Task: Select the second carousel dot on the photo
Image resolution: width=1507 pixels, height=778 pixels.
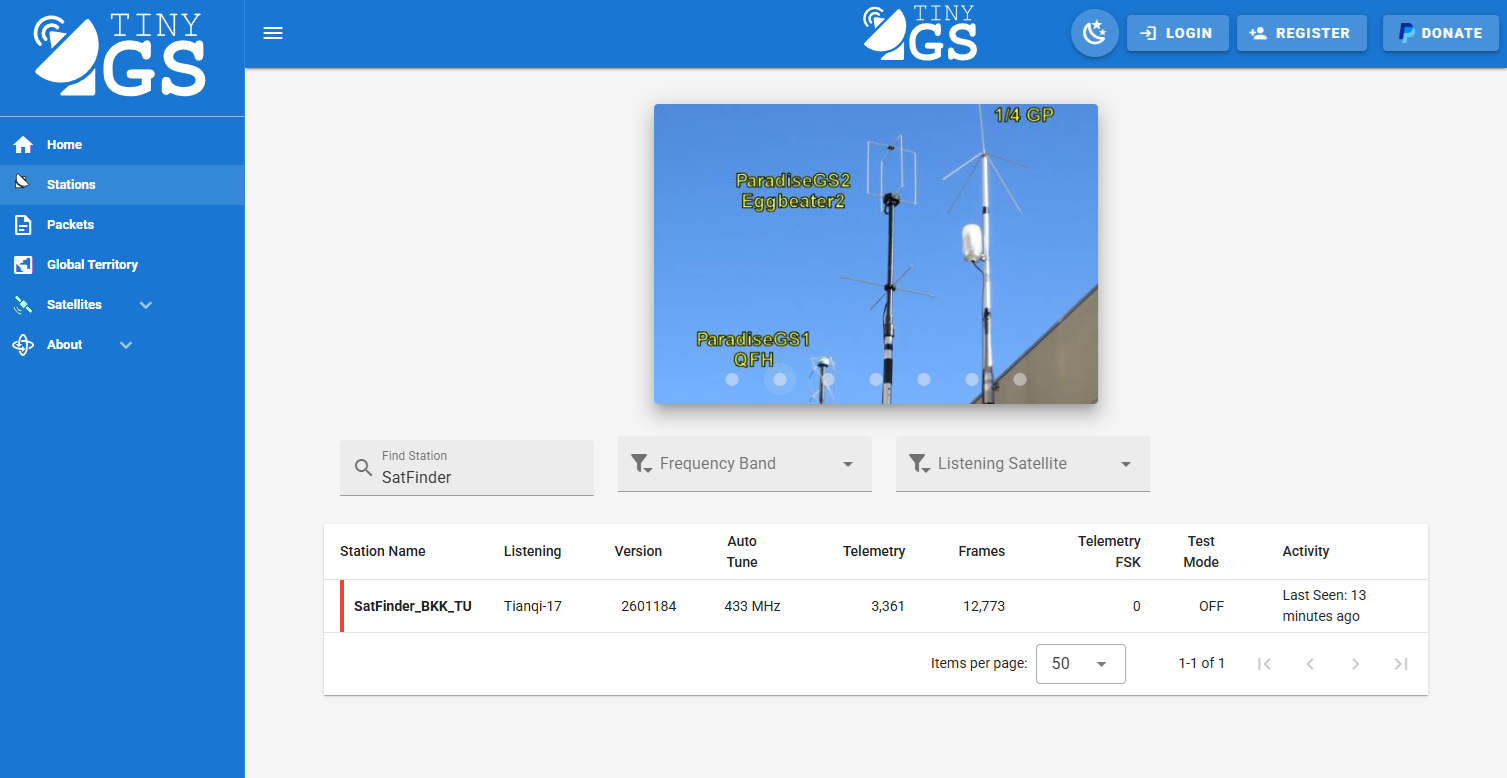Action: coord(780,379)
